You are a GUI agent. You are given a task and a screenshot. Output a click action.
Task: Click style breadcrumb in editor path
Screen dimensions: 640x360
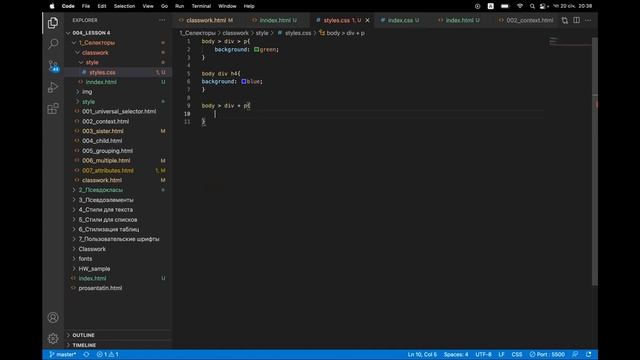click(x=262, y=33)
